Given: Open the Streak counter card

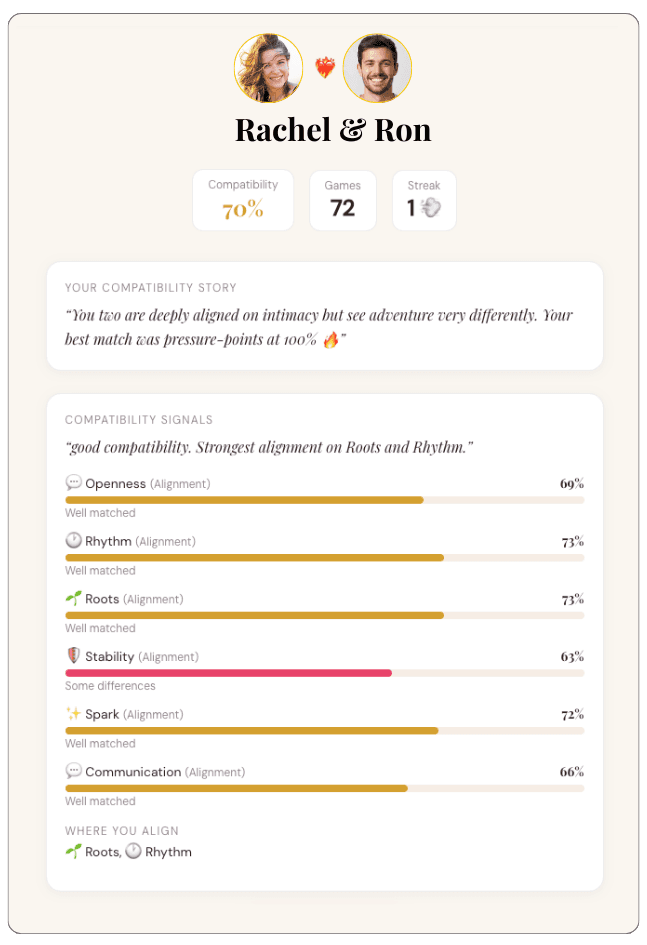Looking at the screenshot, I should click(424, 200).
